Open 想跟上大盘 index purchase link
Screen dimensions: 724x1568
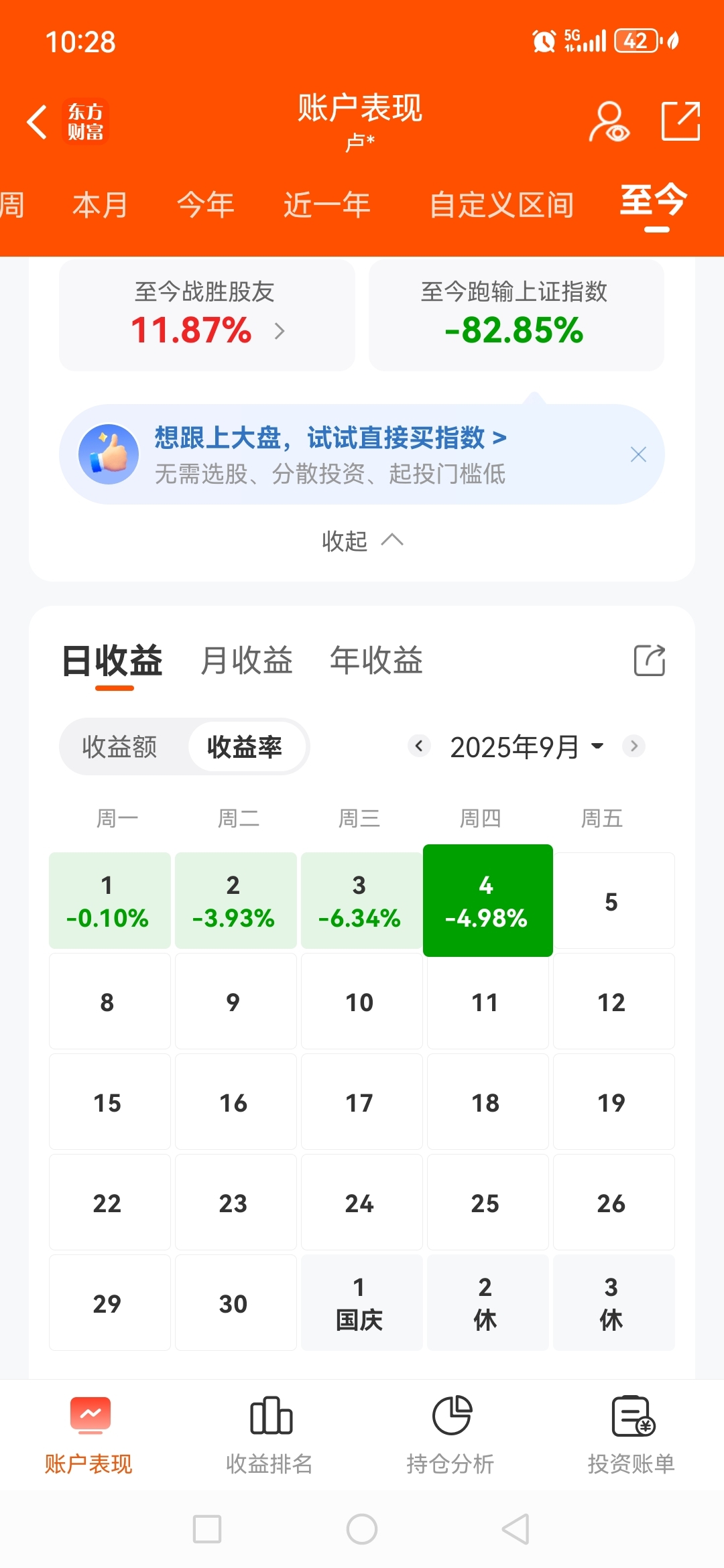[x=330, y=438]
